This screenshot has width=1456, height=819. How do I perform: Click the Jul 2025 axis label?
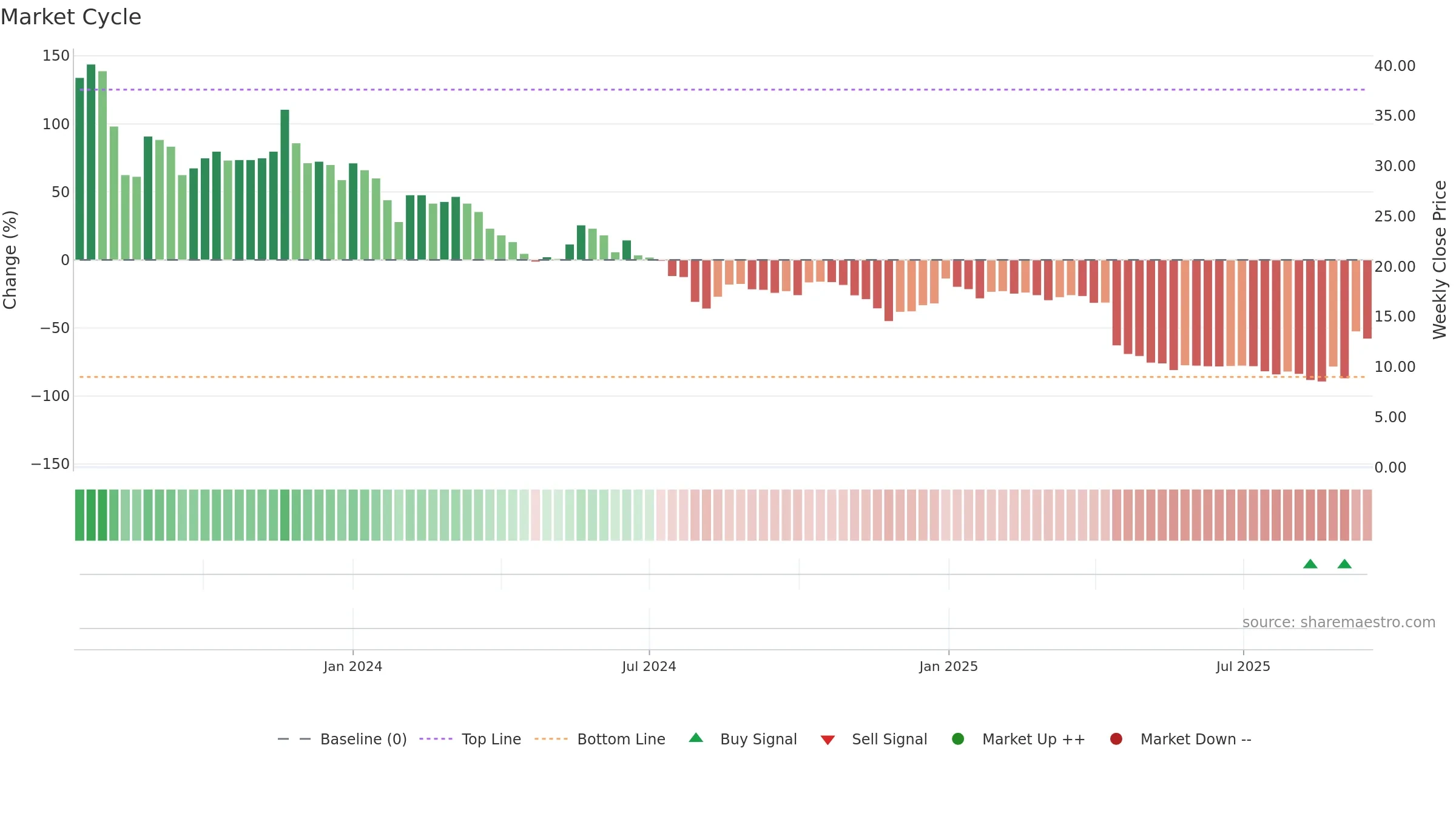1243,666
